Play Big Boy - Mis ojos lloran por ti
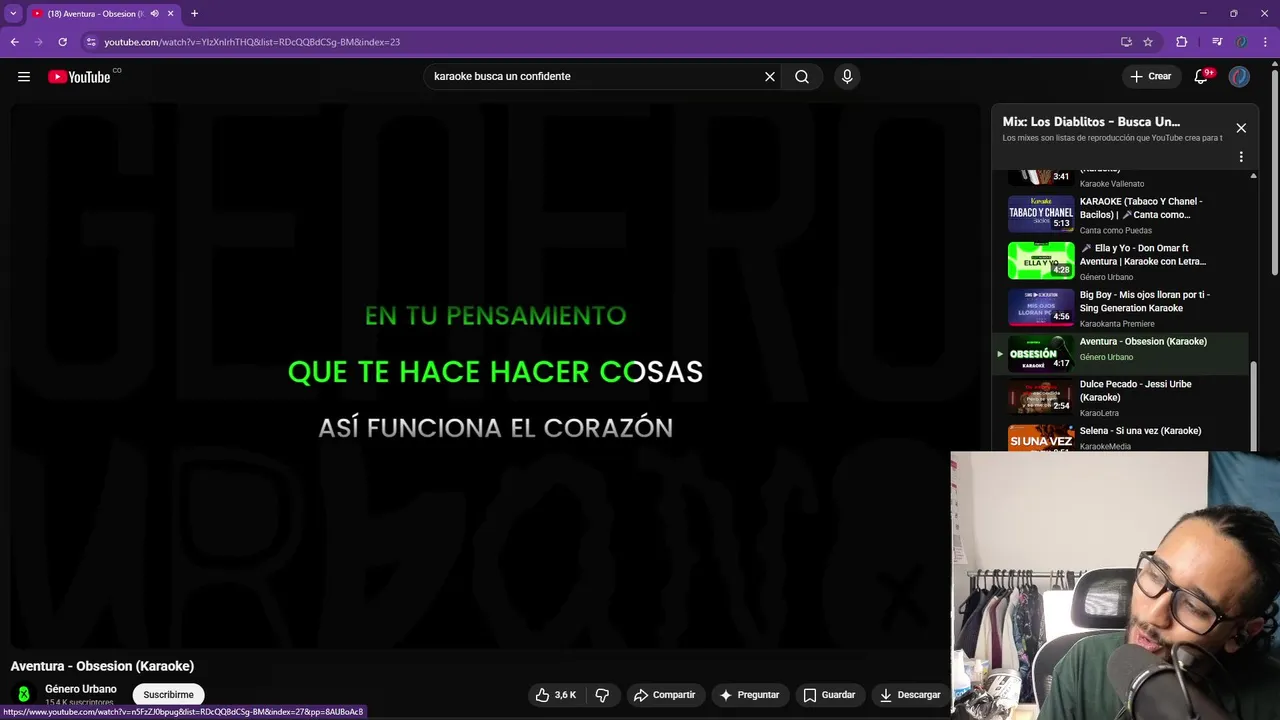1280x720 pixels. pyautogui.click(x=1120, y=308)
